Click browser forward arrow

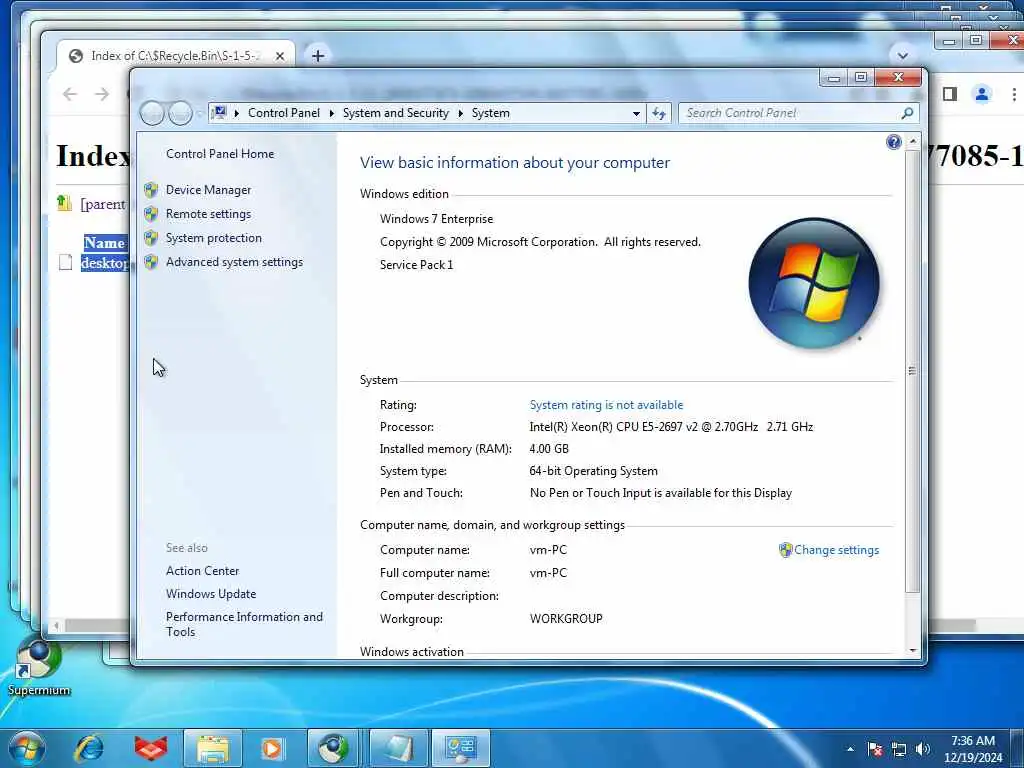[102, 94]
